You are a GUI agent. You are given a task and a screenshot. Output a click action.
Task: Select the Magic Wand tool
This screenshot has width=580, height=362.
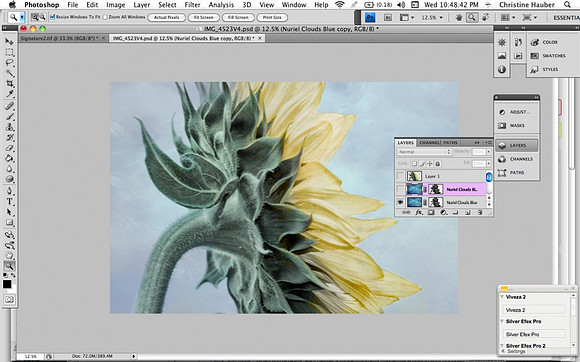[9, 74]
